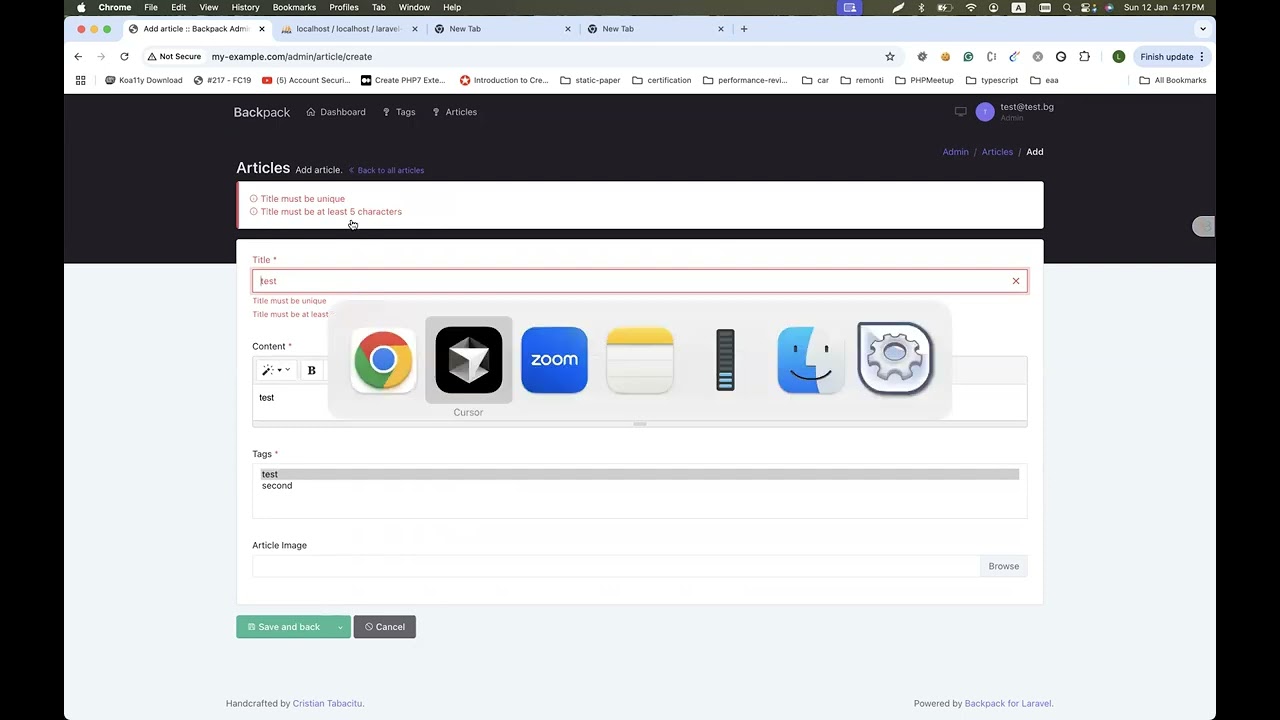
Task: Close the Add article tab
Action: pos(262,29)
